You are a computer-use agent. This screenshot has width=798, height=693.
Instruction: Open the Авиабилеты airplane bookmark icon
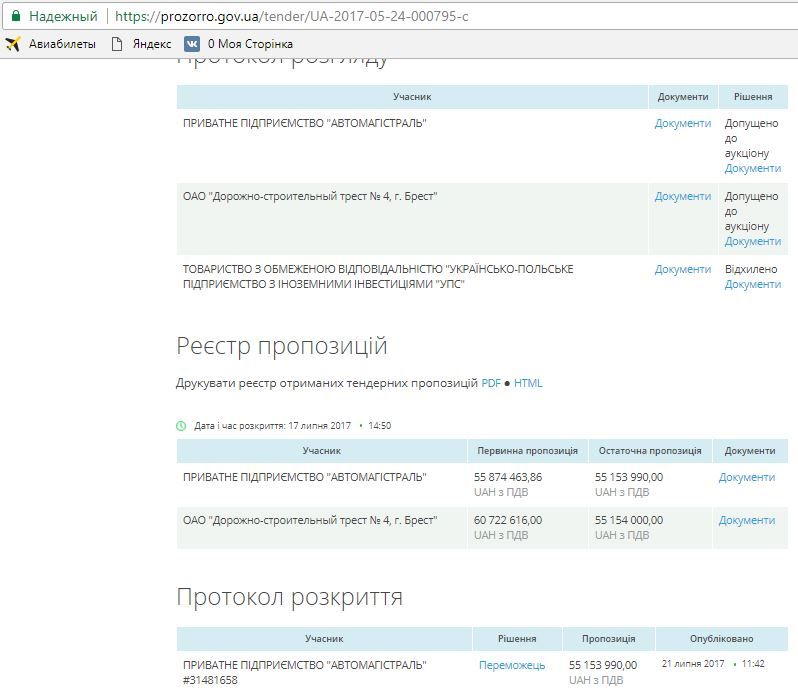[13, 44]
